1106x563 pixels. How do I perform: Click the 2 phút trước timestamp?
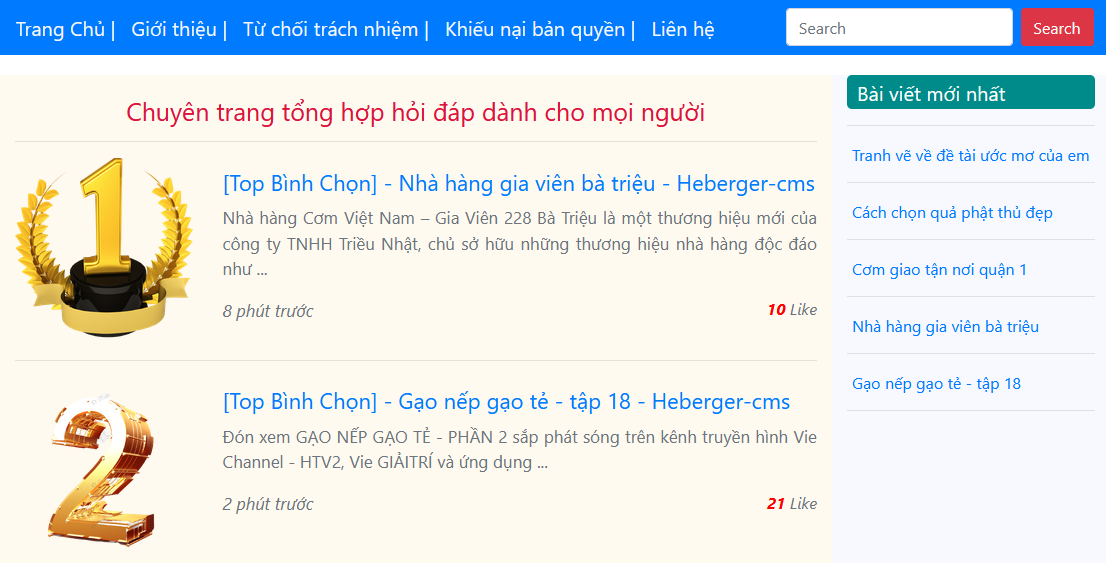(267, 504)
